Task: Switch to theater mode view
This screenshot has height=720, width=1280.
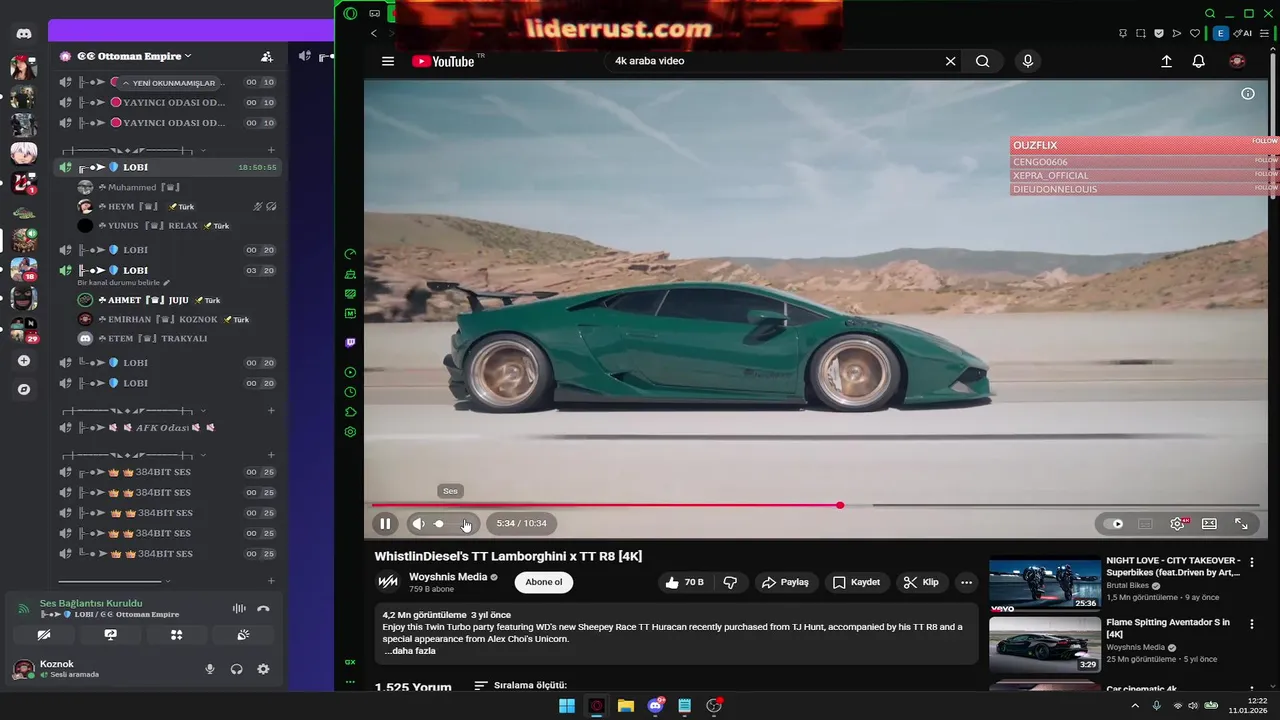Action: (x=1209, y=523)
